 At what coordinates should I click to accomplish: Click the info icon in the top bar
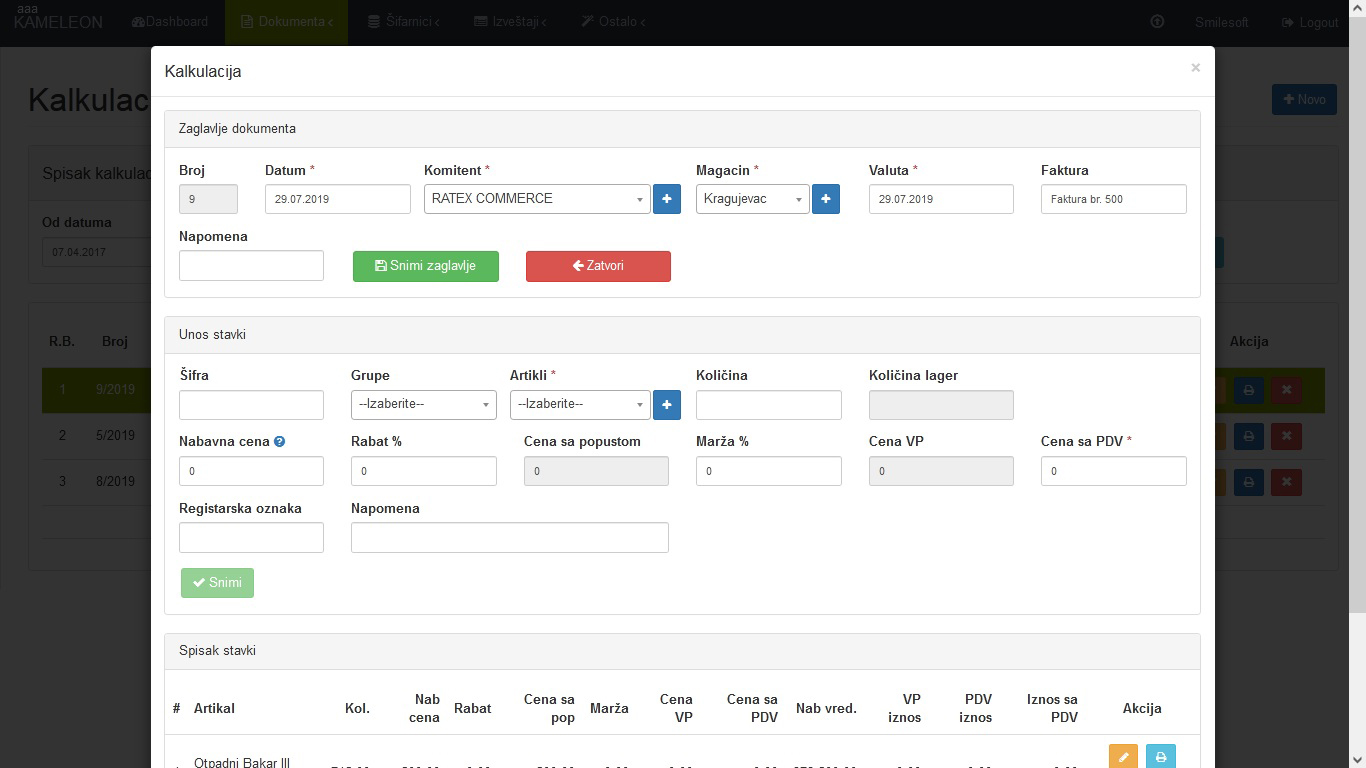[x=1157, y=22]
